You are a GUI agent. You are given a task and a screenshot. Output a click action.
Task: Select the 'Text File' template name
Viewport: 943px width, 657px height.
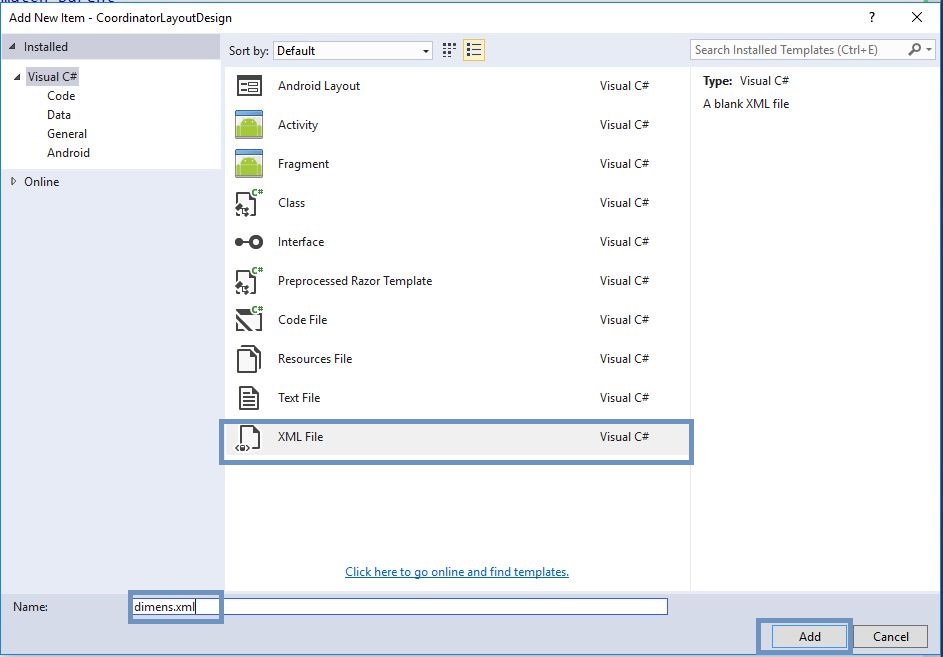299,398
